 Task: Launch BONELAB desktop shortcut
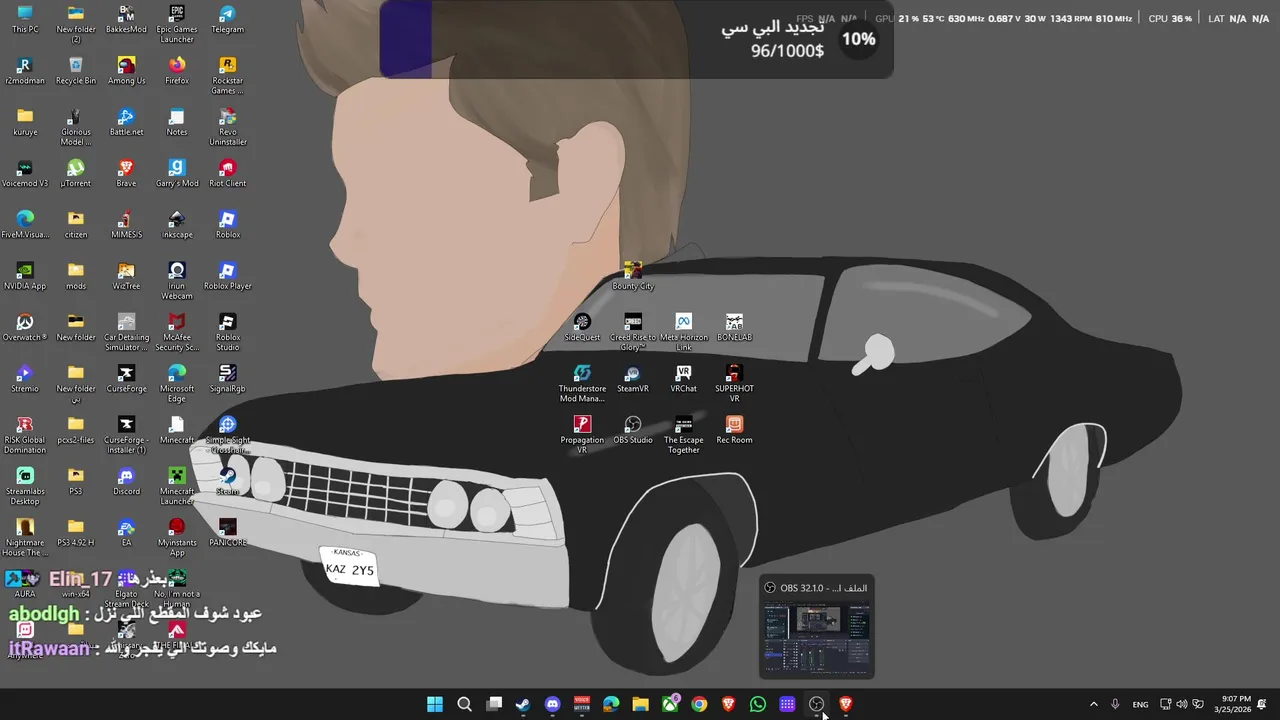click(734, 327)
